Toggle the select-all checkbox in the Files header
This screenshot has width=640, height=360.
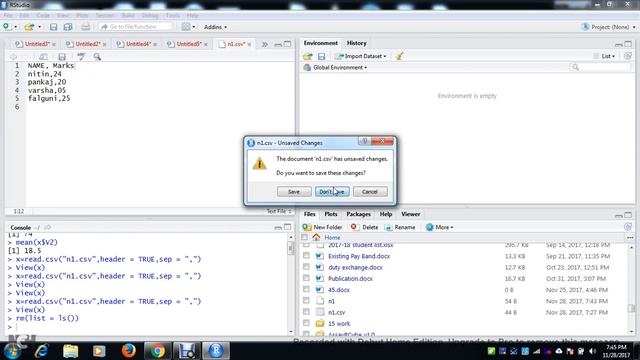(x=304, y=238)
